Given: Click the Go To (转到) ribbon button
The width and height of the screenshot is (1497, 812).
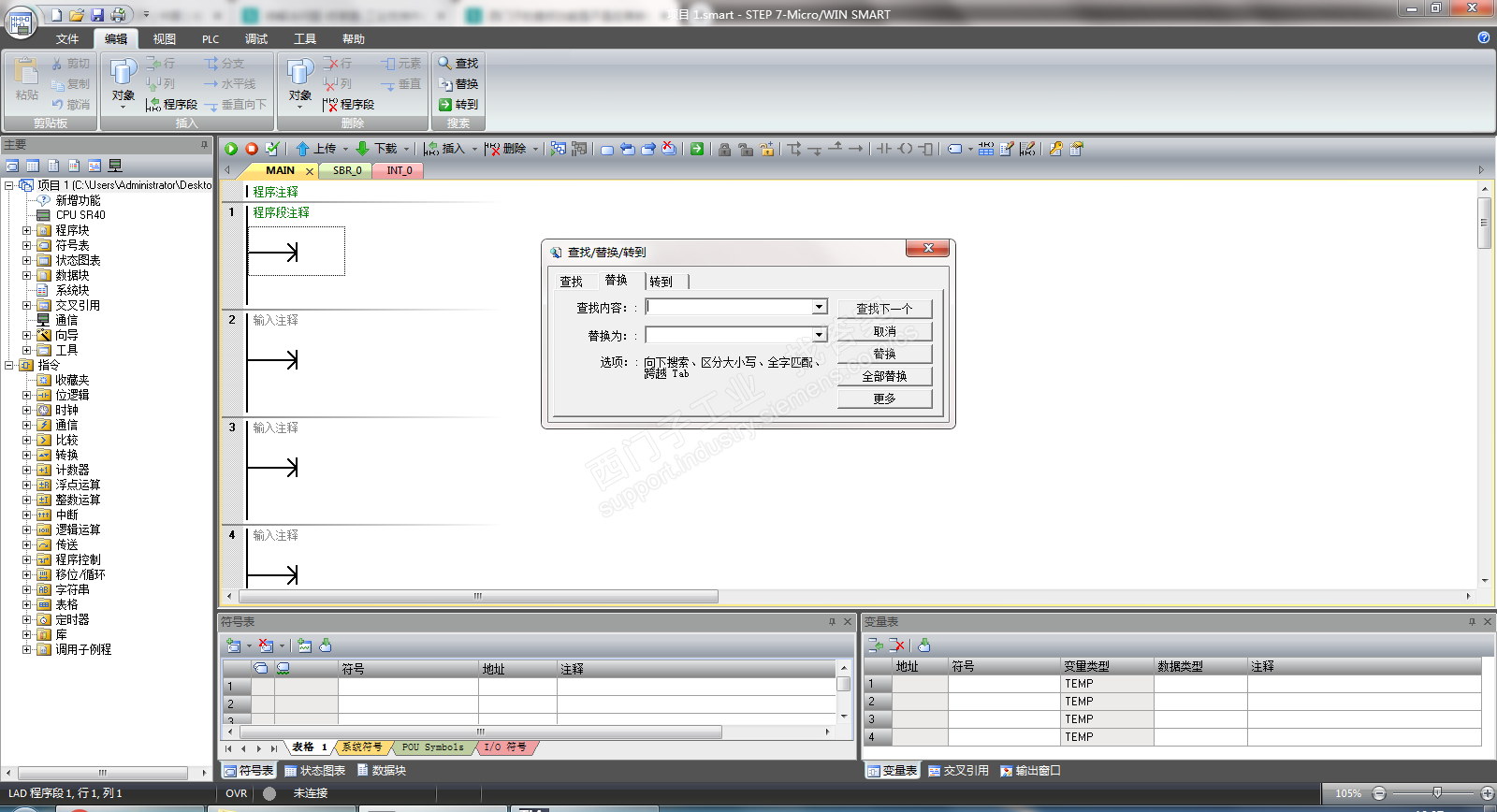Looking at the screenshot, I should [x=458, y=104].
